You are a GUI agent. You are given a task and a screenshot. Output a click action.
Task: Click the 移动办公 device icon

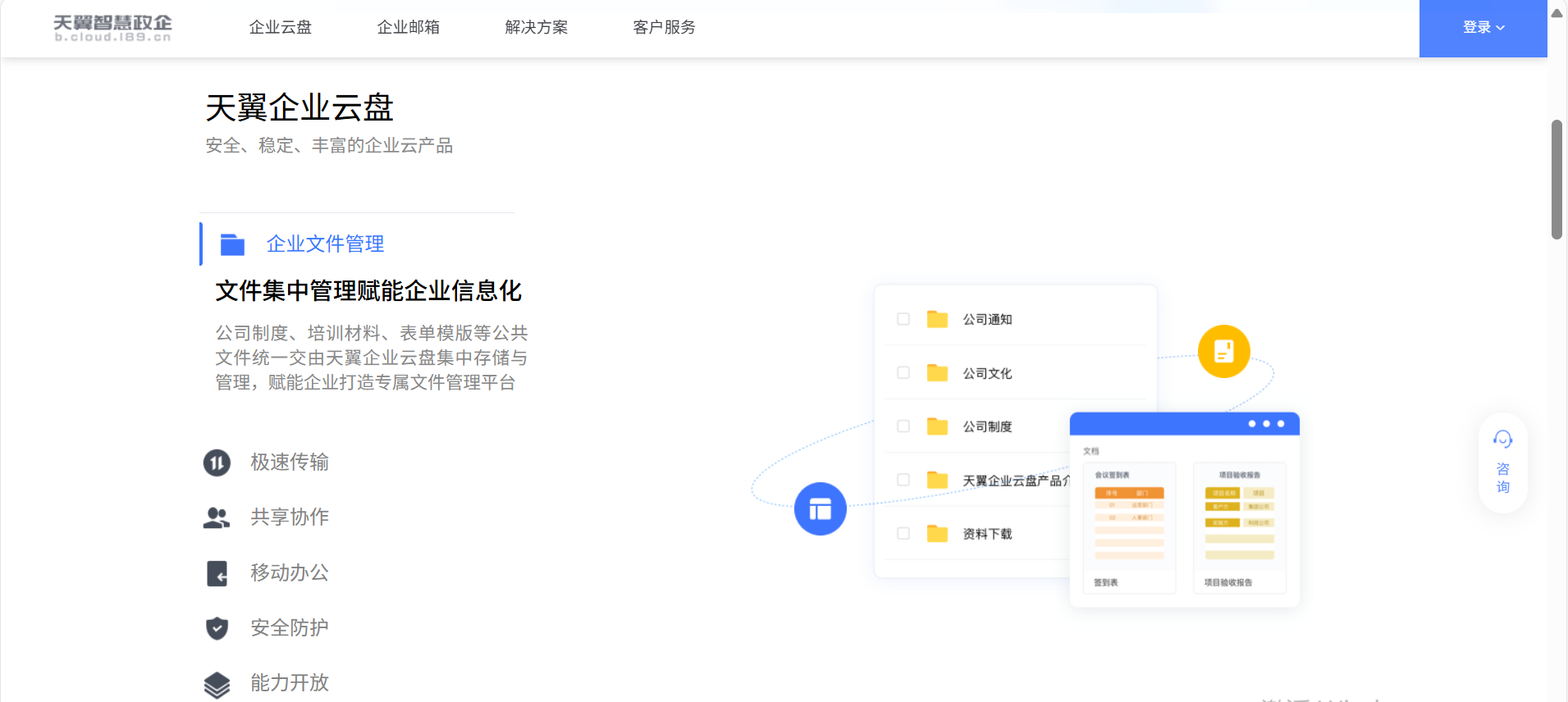(x=217, y=573)
